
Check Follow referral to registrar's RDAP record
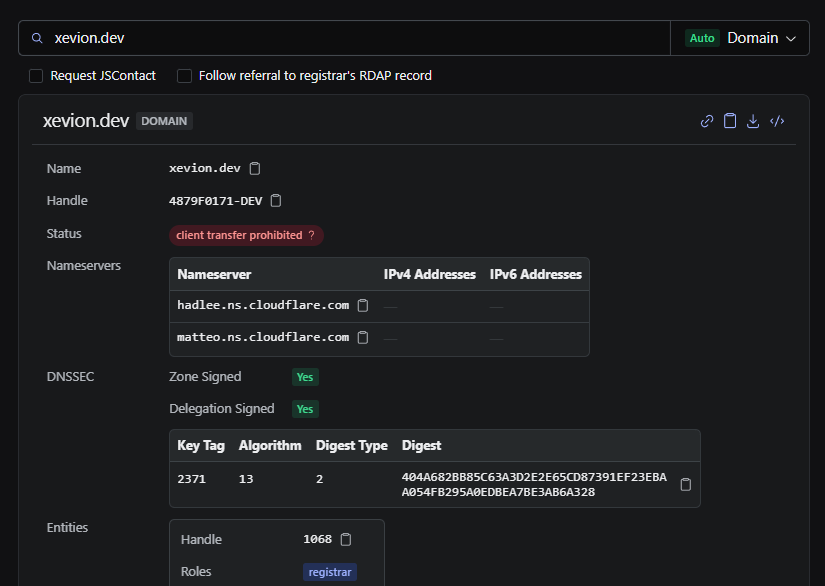[x=183, y=75]
